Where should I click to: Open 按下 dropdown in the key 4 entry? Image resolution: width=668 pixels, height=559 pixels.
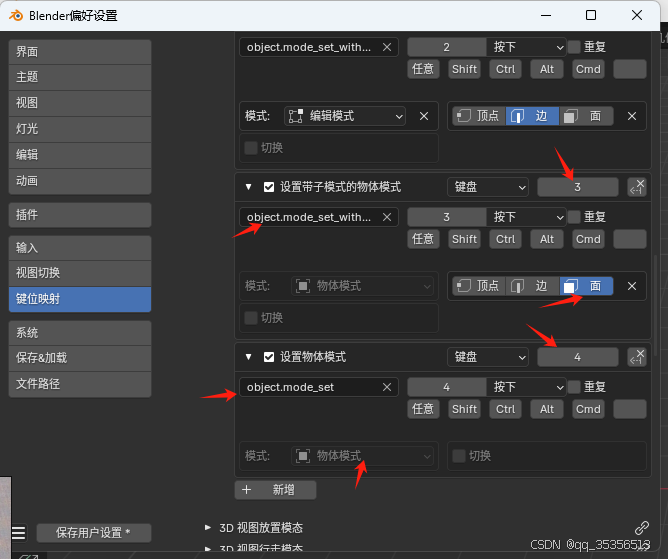(x=526, y=387)
